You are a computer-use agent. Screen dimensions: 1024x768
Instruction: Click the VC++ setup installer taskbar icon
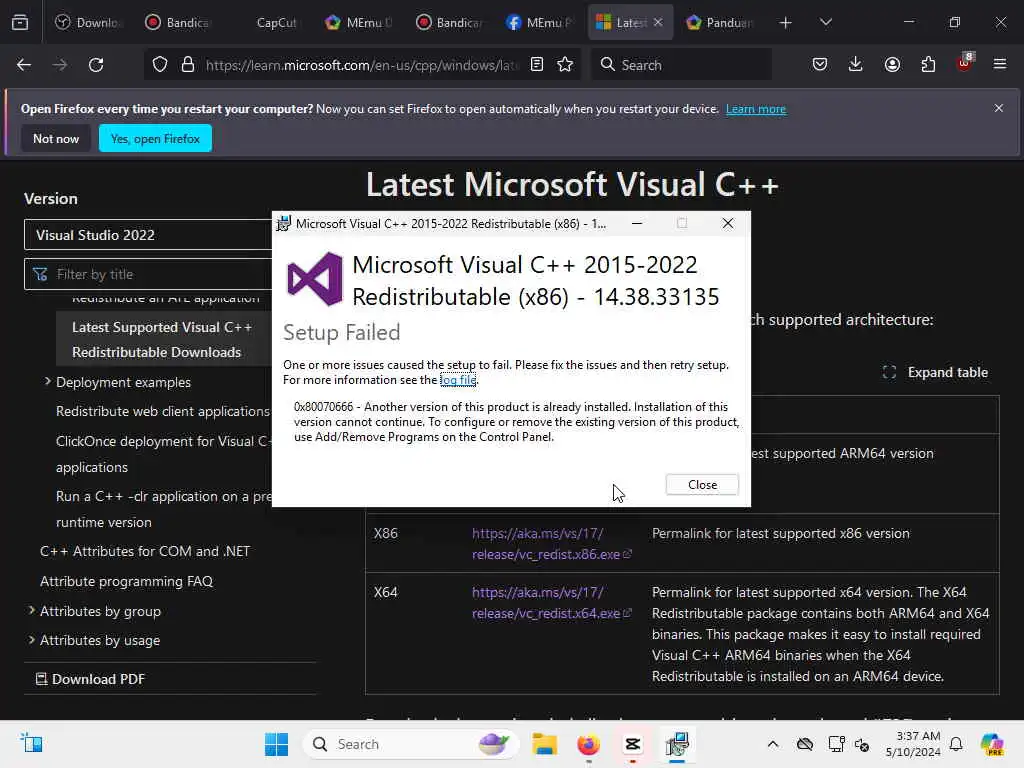coord(677,744)
